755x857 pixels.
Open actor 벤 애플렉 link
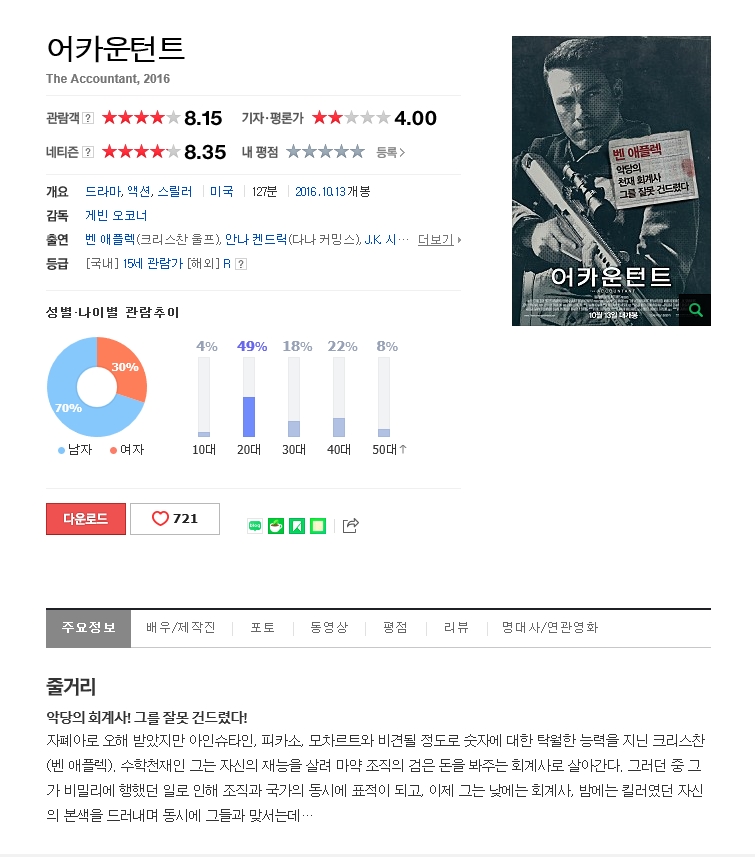110,239
